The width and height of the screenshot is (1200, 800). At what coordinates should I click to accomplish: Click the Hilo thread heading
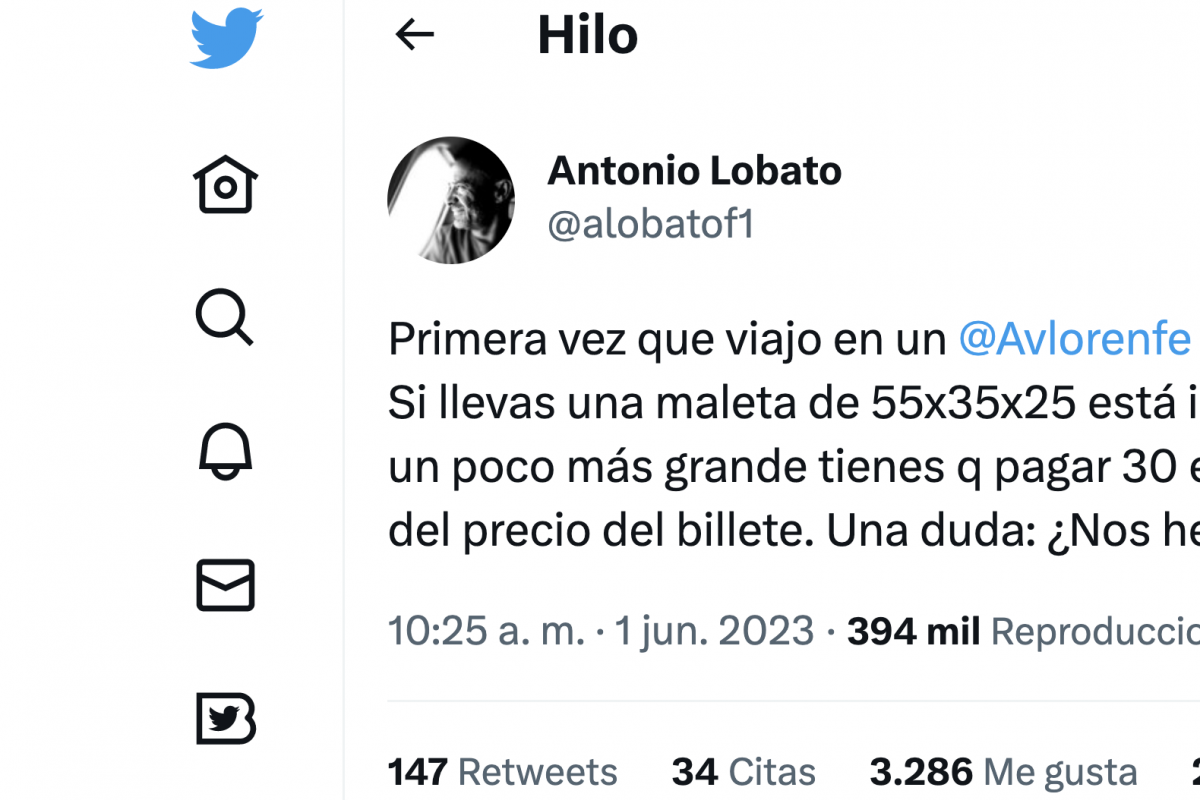pyautogui.click(x=588, y=36)
